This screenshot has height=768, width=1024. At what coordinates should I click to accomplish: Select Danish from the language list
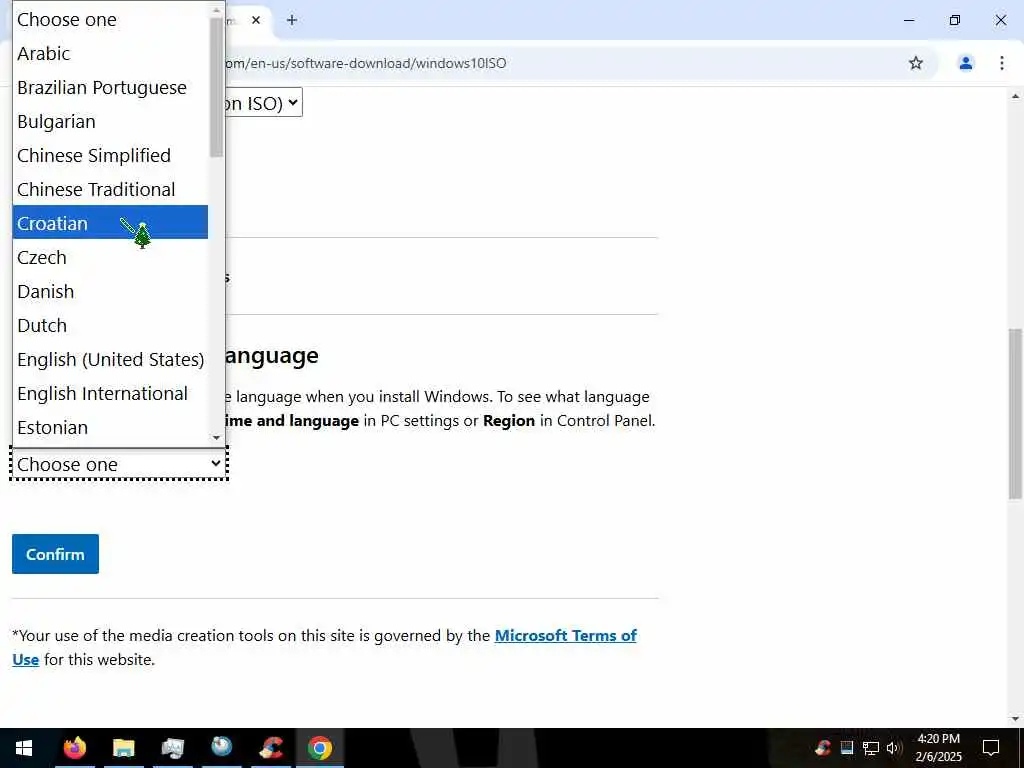tap(110, 291)
